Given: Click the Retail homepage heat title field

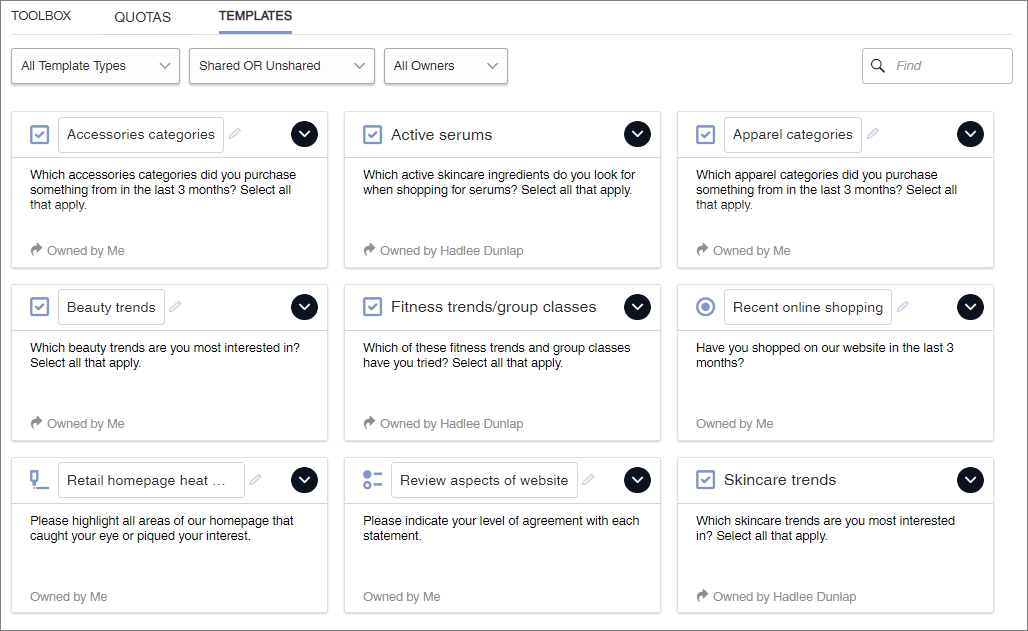Looking at the screenshot, I should pos(151,480).
